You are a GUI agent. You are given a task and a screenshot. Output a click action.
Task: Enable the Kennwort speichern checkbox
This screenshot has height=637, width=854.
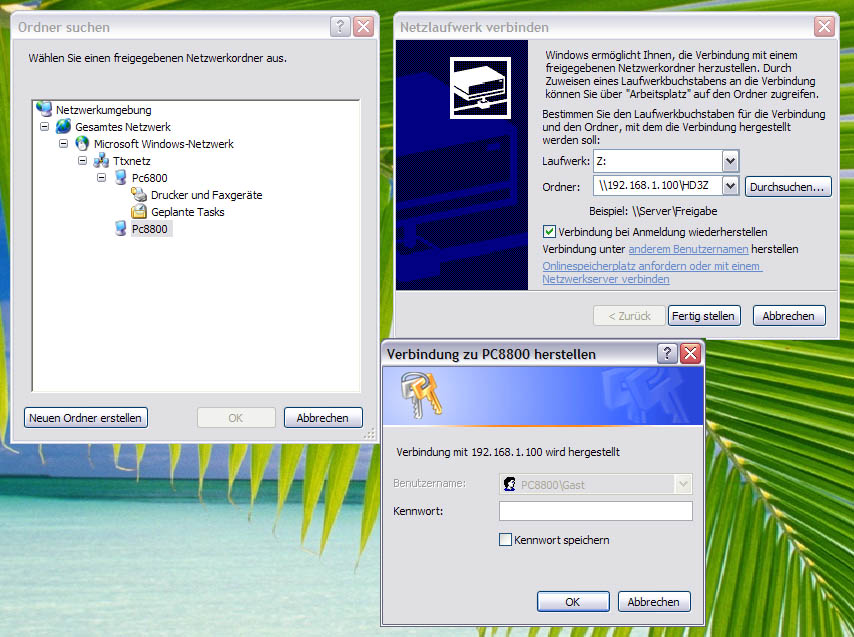point(505,540)
